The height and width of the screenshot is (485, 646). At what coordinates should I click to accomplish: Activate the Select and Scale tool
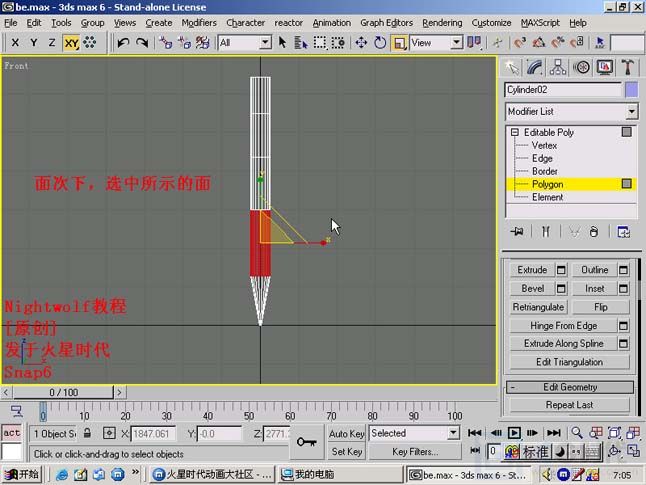pos(399,42)
